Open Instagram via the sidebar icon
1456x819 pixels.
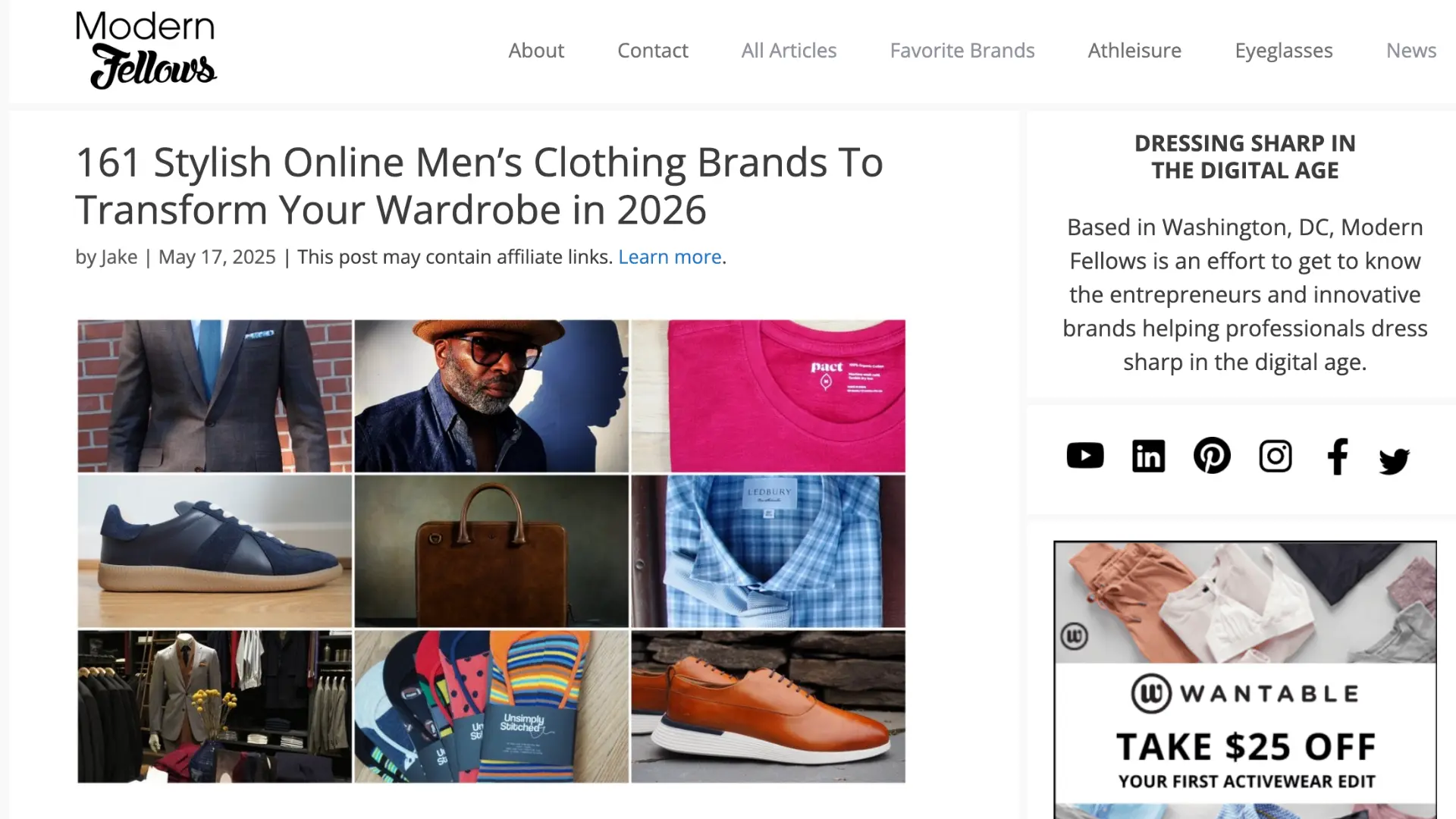tap(1275, 455)
